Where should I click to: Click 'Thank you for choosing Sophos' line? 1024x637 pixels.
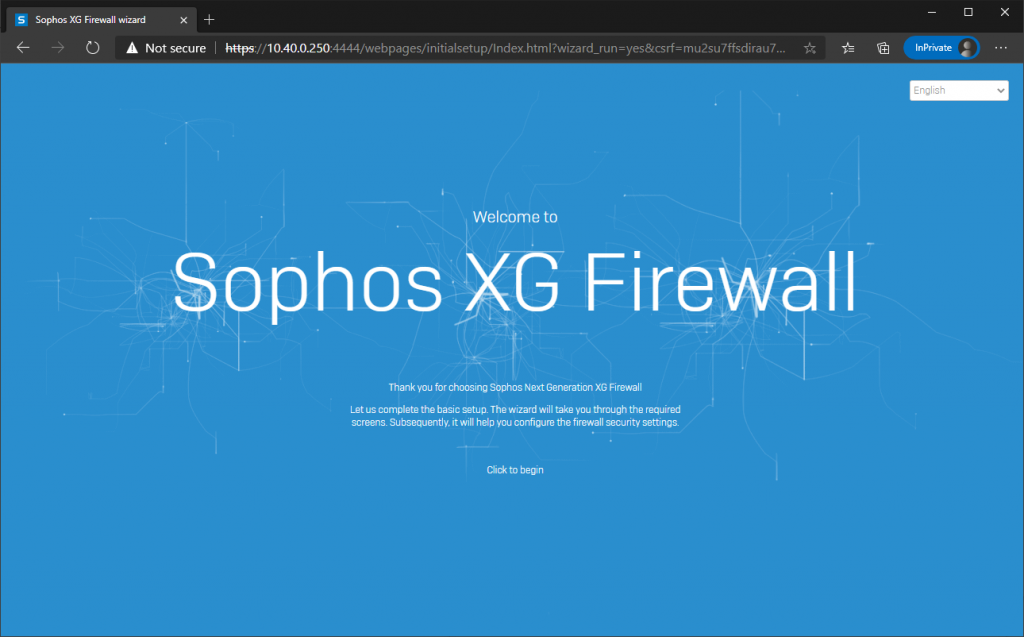(515, 387)
